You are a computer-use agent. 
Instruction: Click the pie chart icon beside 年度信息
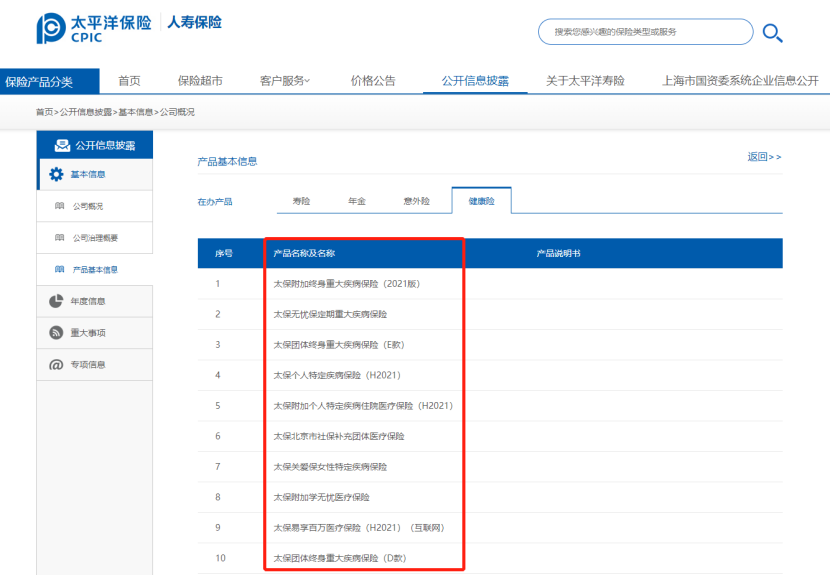(x=56, y=301)
